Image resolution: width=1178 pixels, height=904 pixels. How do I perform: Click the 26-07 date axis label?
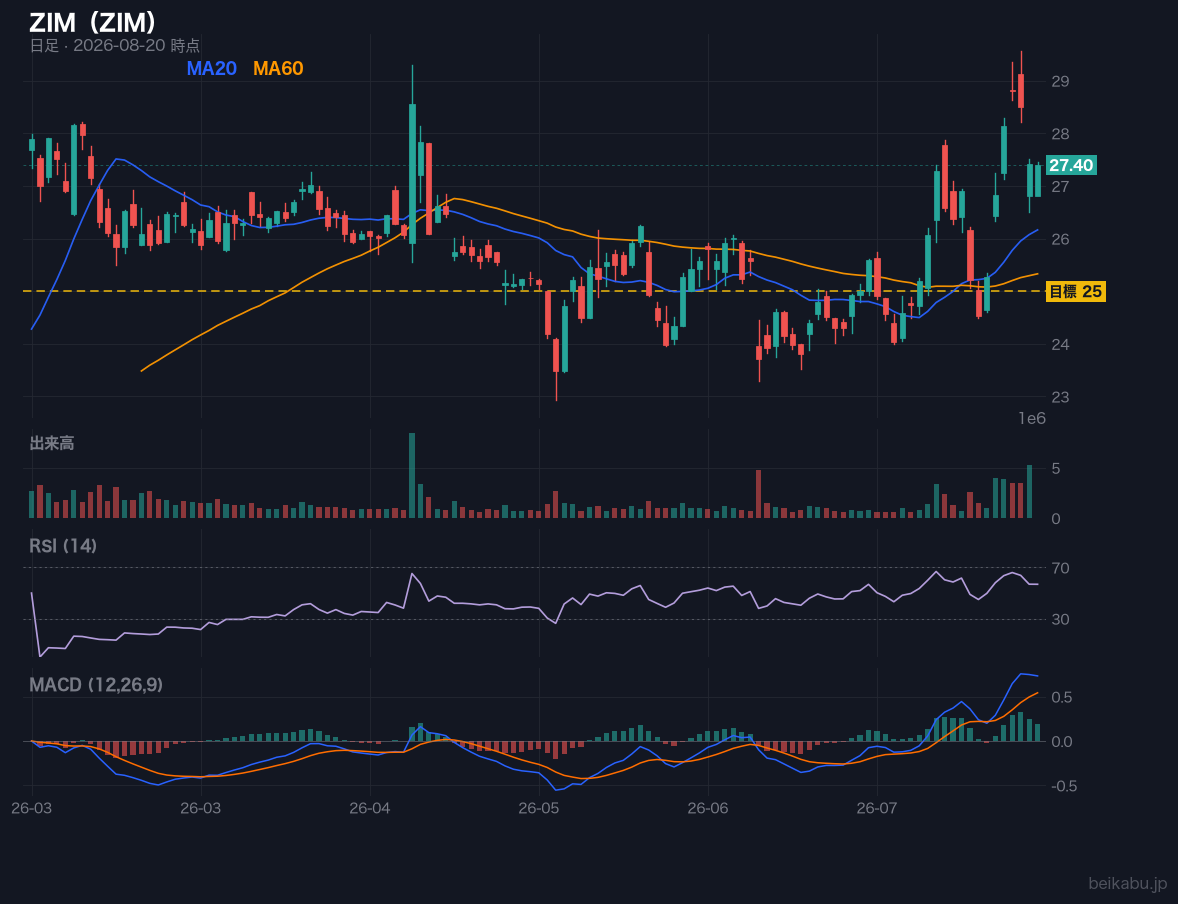[877, 809]
